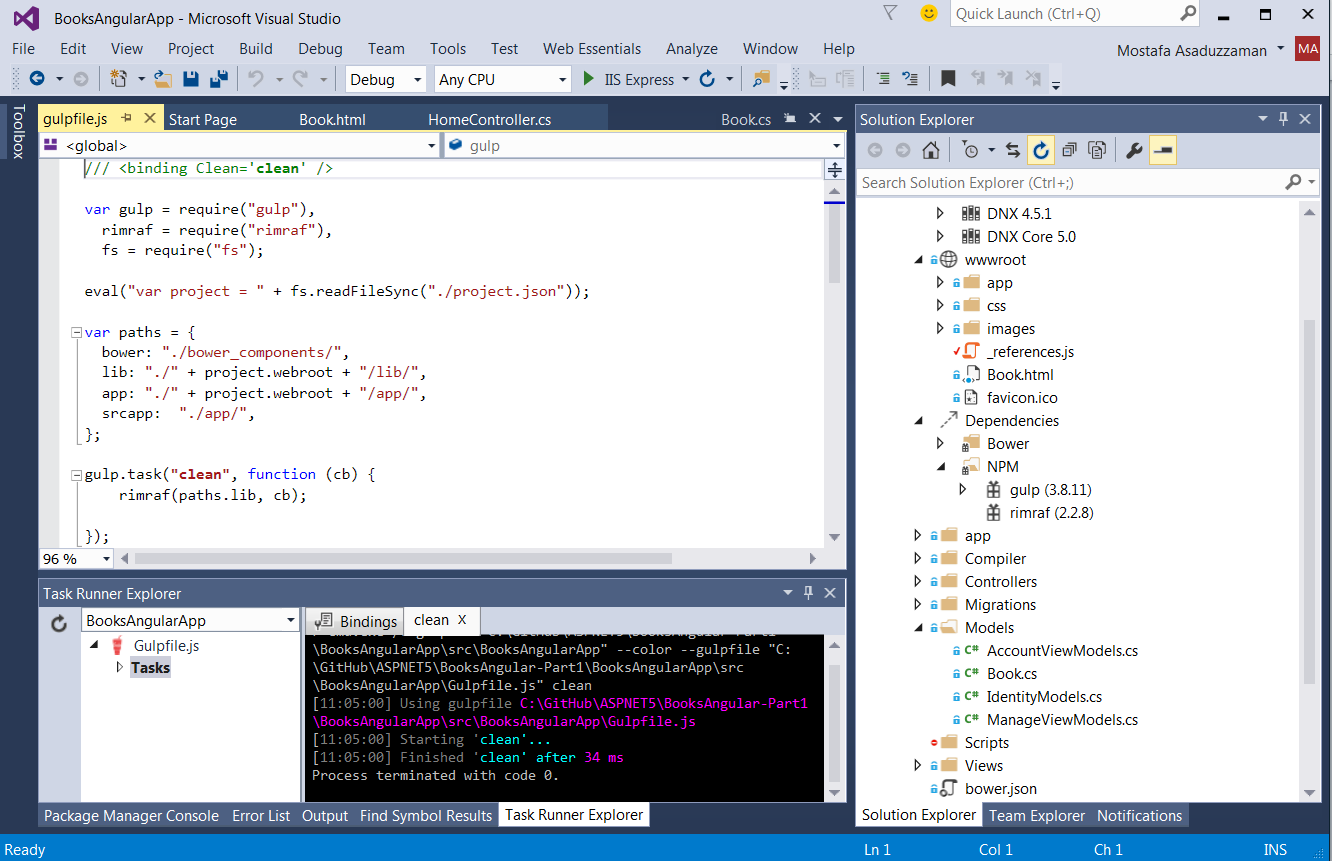Switch to the HomeController.cs tab
This screenshot has width=1332, height=861.
[490, 119]
